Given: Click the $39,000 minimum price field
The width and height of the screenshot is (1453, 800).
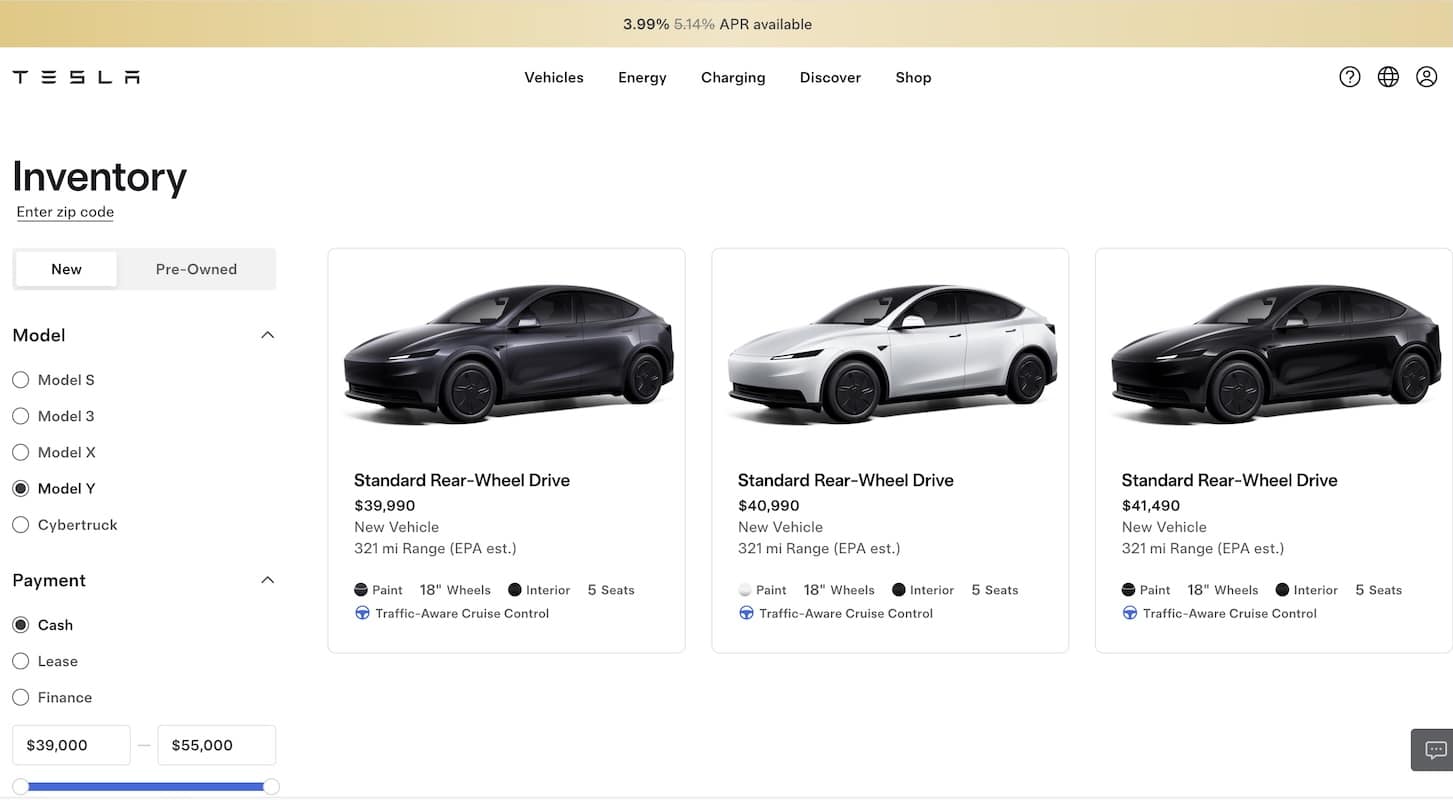Looking at the screenshot, I should 70,745.
